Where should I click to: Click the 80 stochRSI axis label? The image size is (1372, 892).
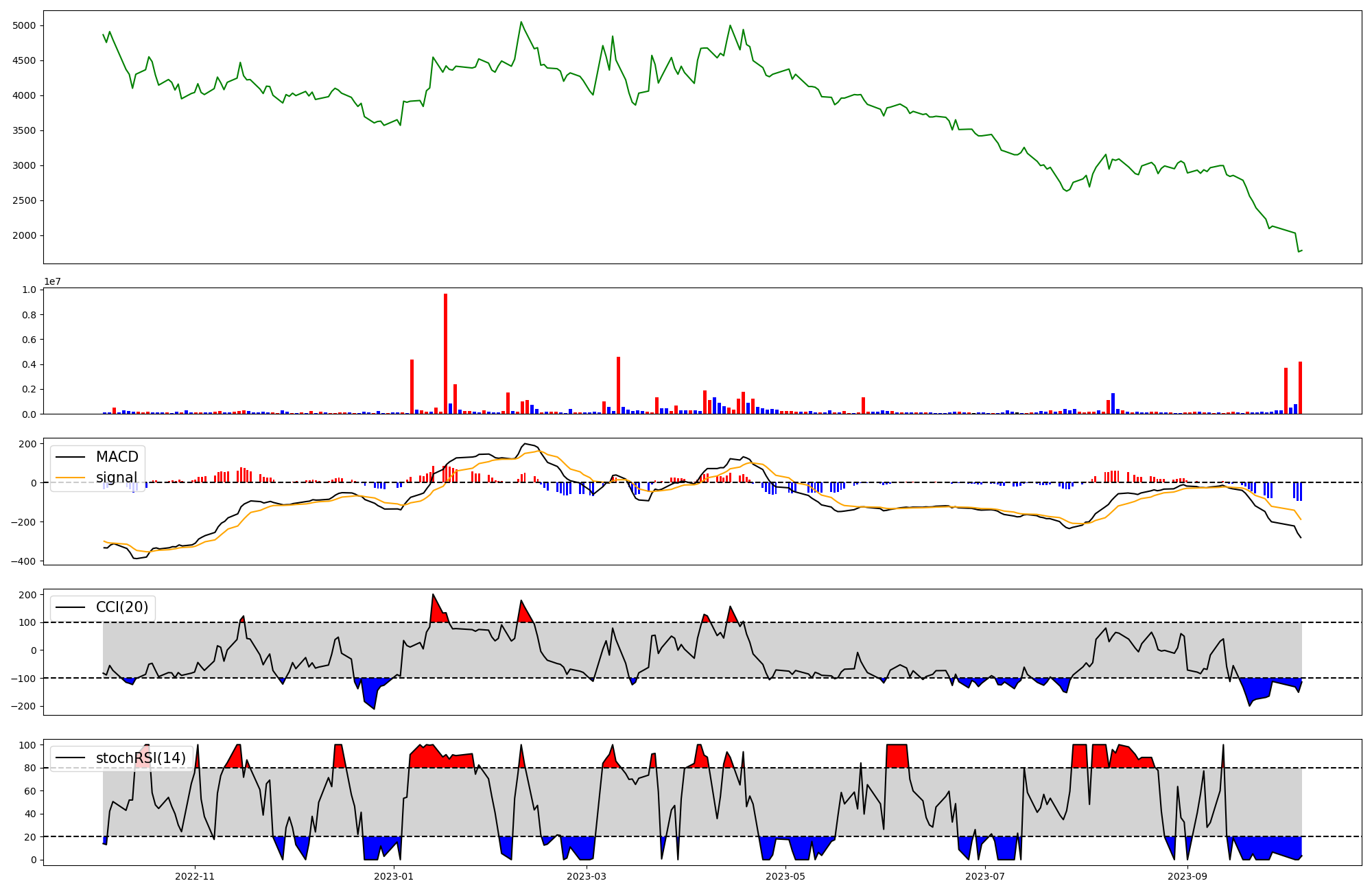29,768
